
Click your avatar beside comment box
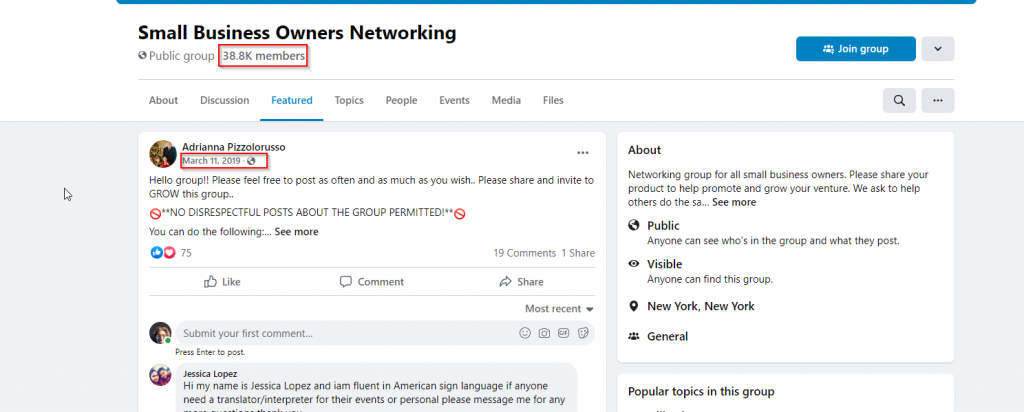(x=160, y=333)
